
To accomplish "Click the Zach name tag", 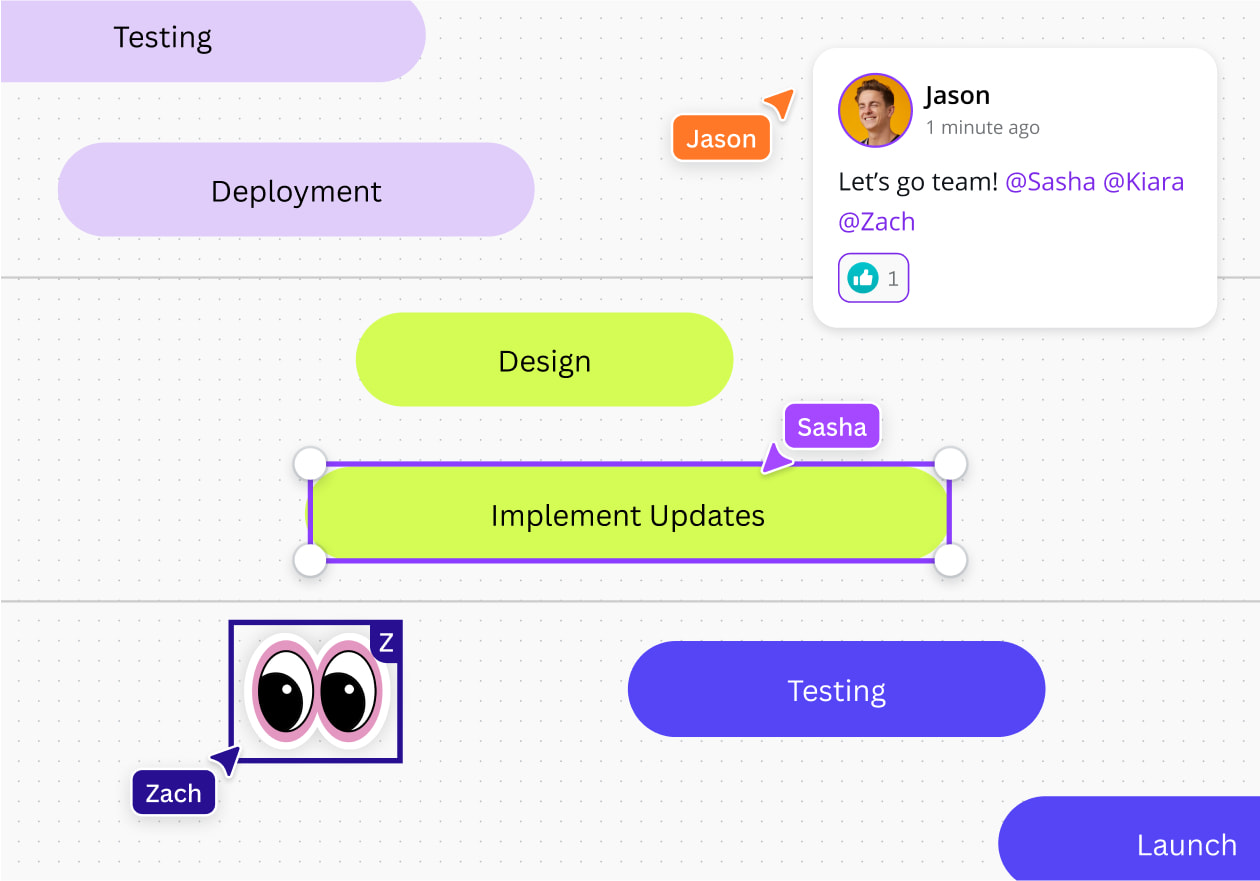I will coord(173,792).
